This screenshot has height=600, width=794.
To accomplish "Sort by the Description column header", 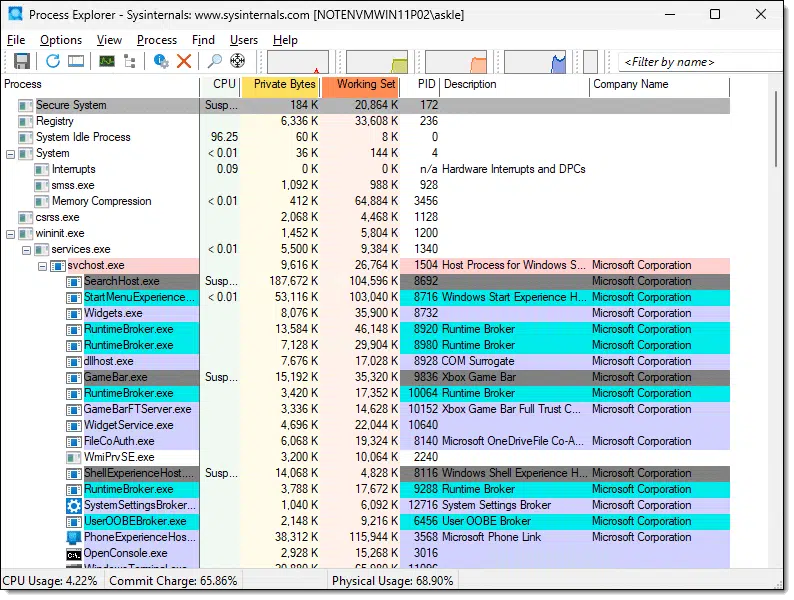I will (x=515, y=85).
